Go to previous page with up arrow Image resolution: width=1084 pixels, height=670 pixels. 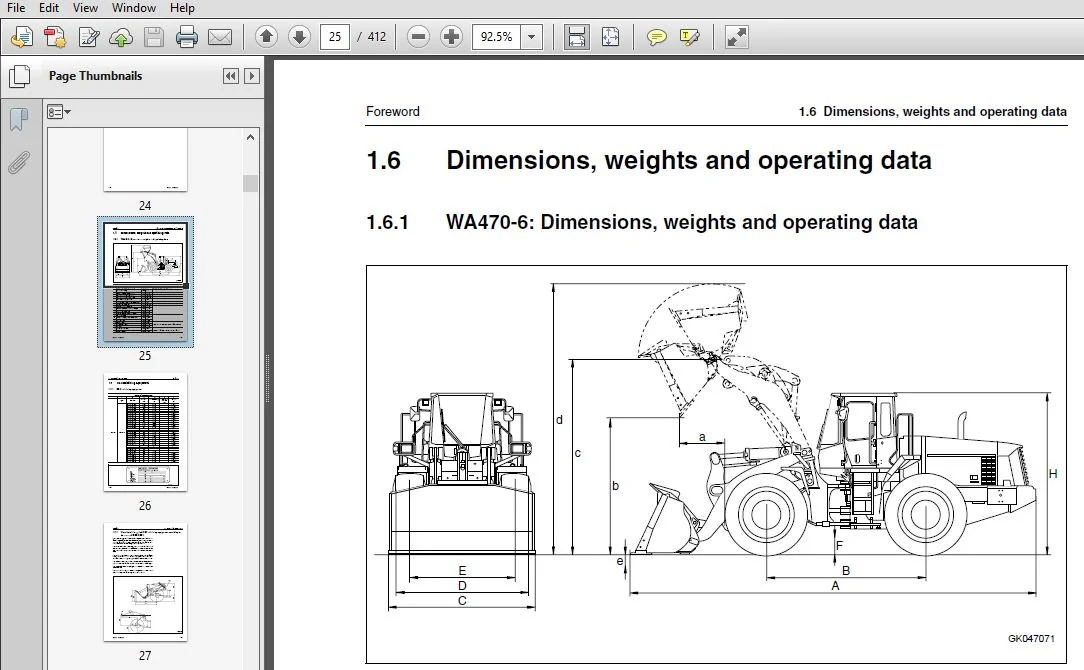(x=266, y=37)
